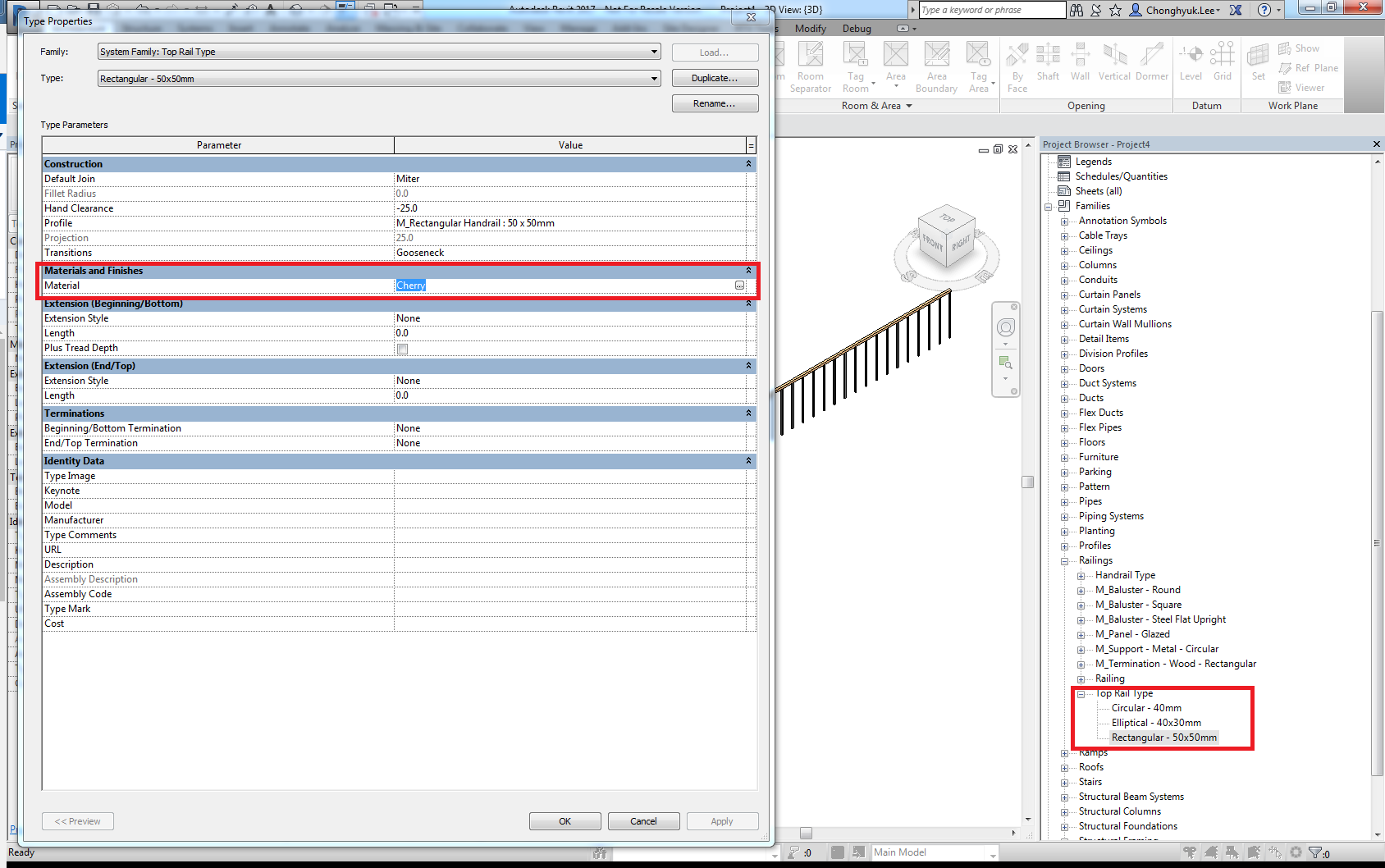Expand the Room & Area panel dropdown

coord(876,106)
